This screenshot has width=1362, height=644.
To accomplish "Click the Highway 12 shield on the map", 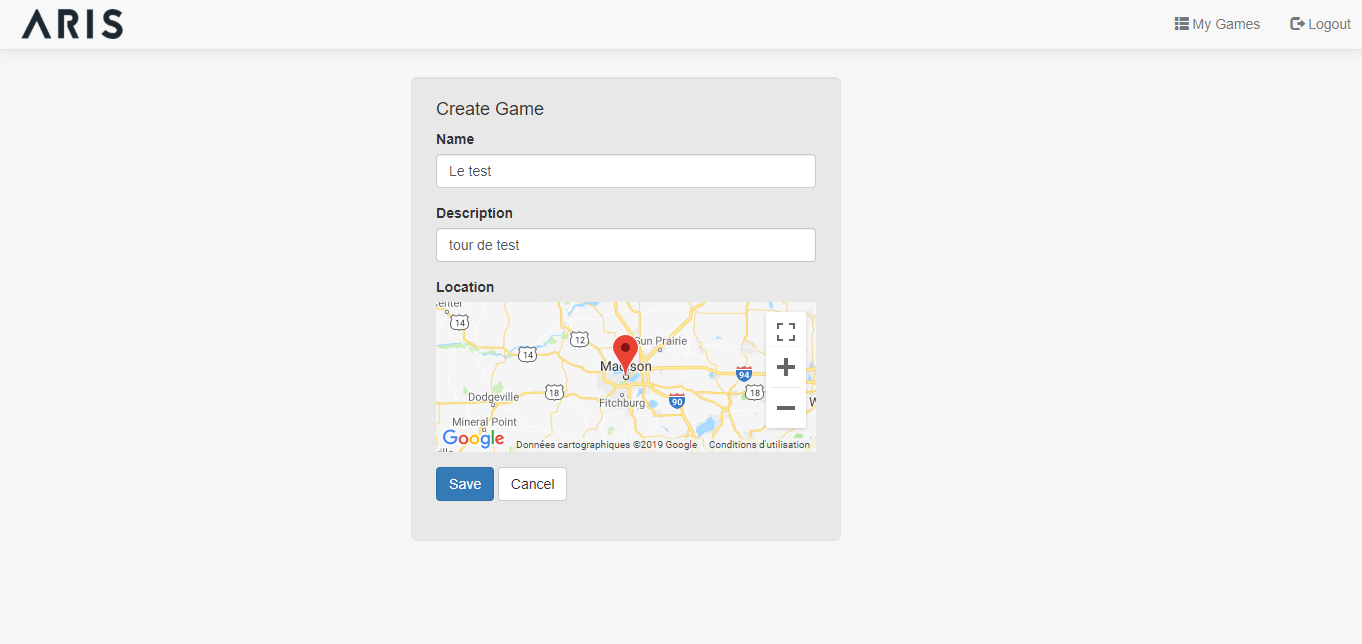I will (579, 340).
